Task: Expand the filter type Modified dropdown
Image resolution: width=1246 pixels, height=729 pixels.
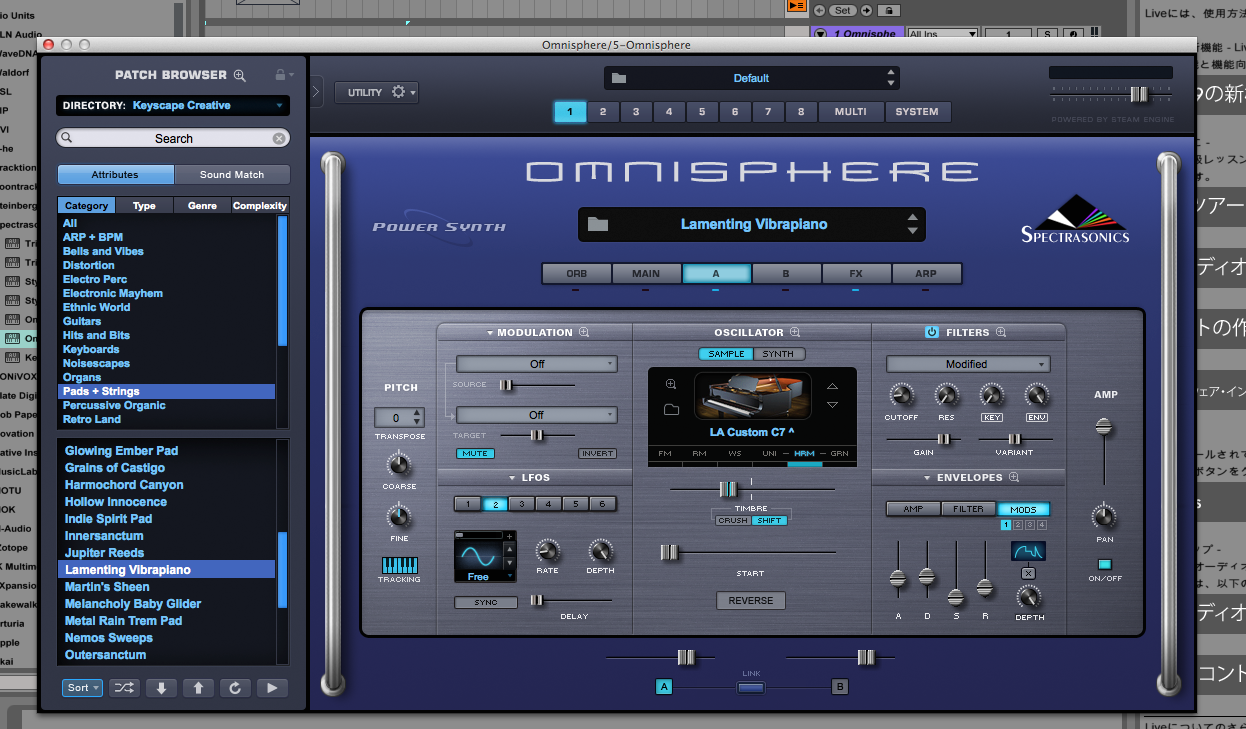Action: click(x=967, y=364)
